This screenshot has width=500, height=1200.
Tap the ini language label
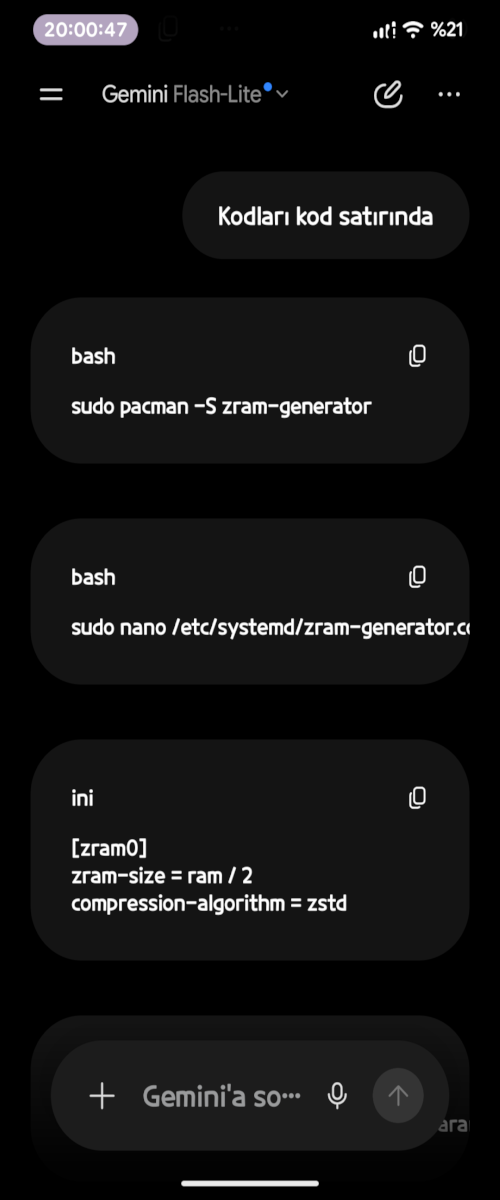coord(82,798)
